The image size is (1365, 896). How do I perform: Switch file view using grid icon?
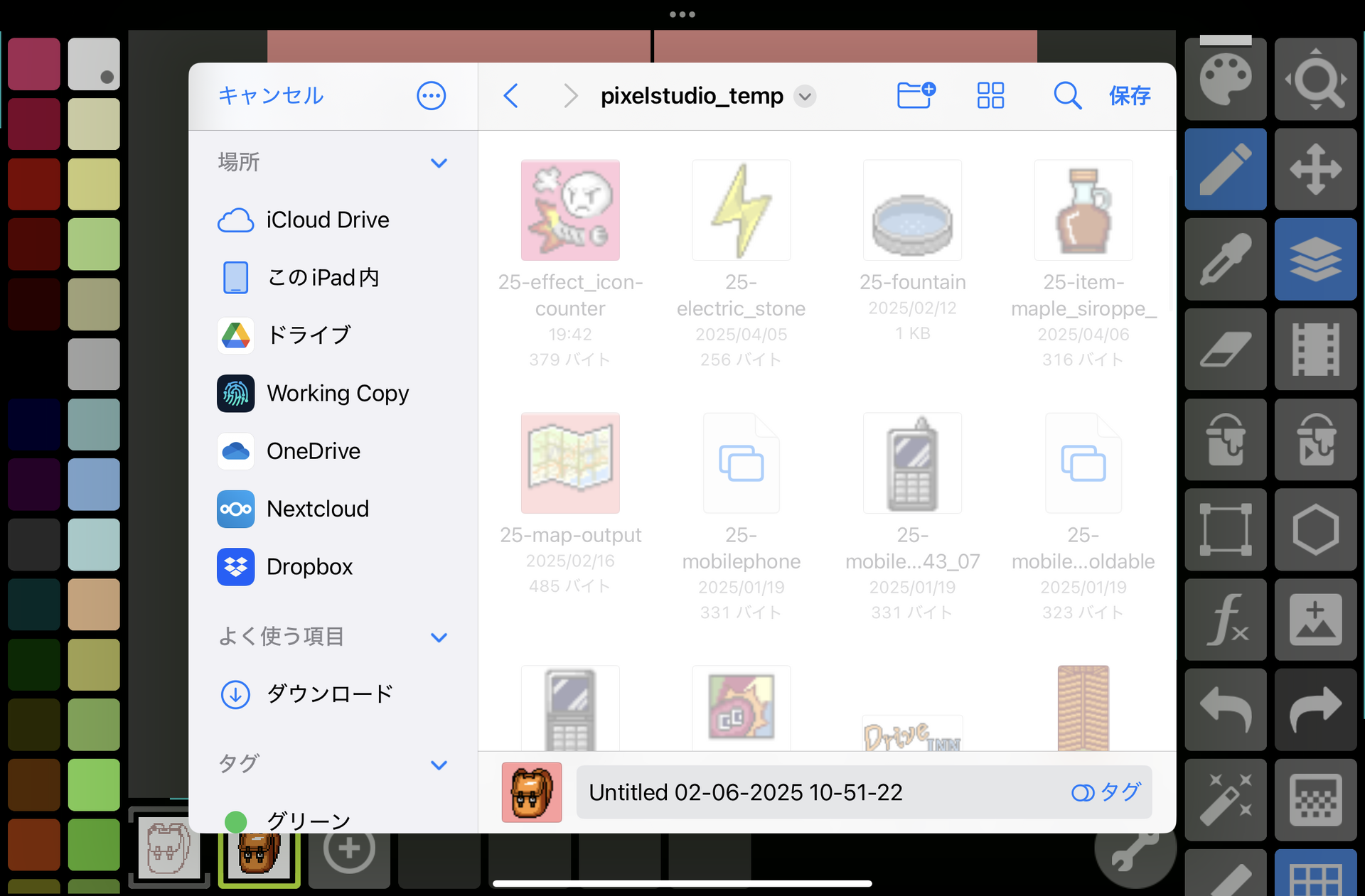pos(990,95)
